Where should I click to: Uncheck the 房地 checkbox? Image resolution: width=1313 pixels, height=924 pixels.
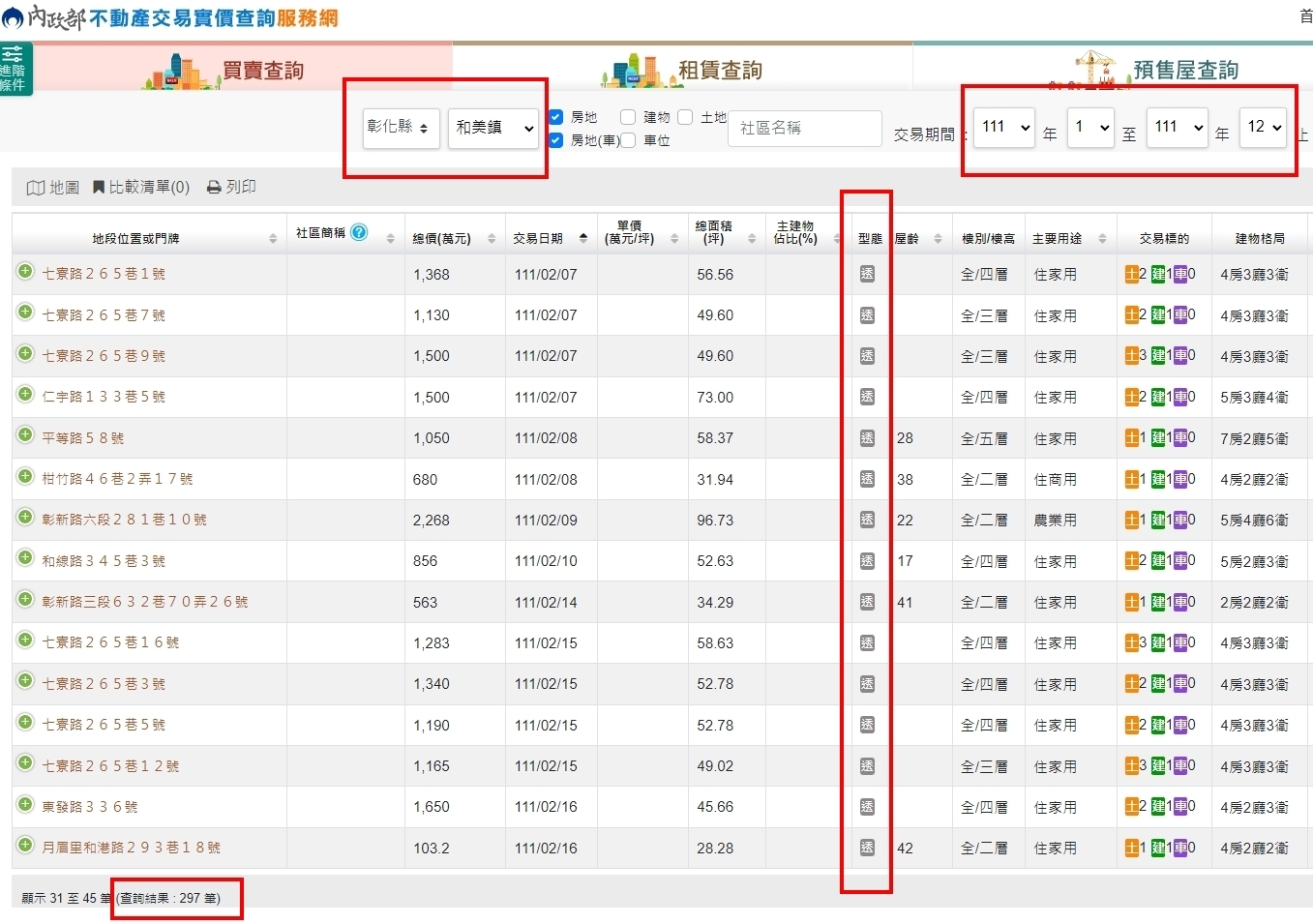click(x=554, y=116)
